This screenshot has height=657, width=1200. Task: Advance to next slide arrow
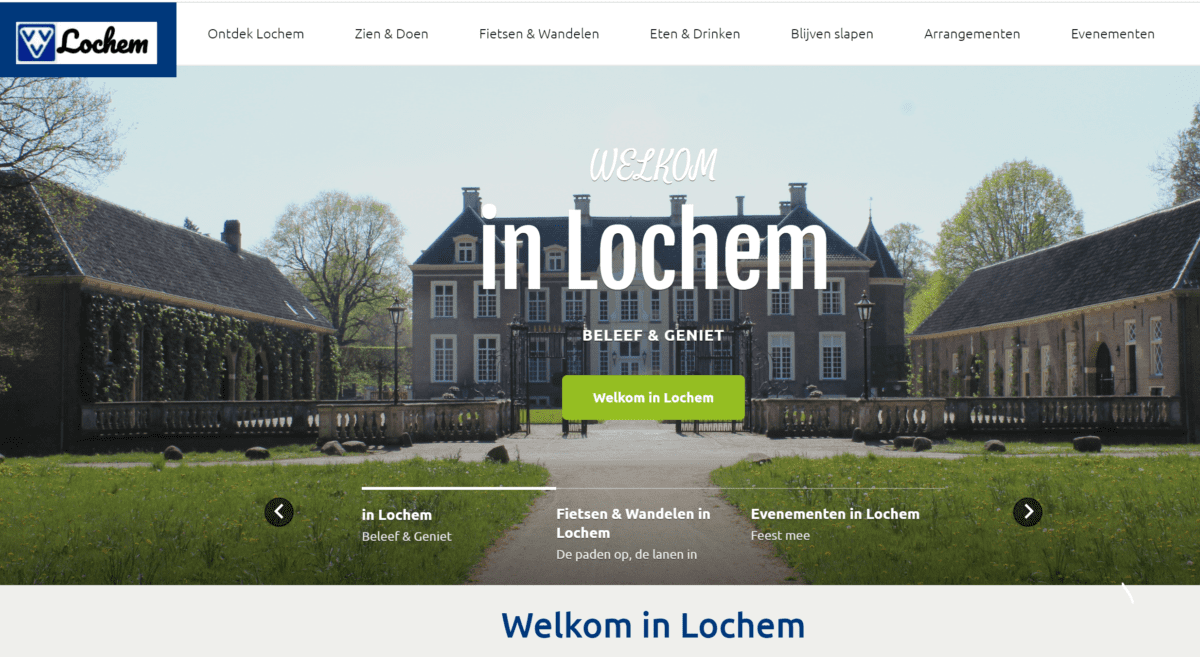click(1027, 512)
